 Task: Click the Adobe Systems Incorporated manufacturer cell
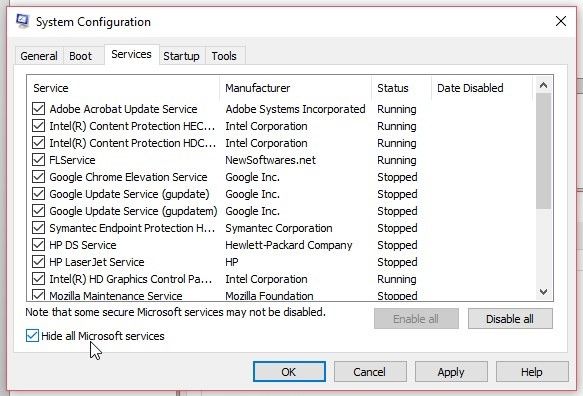coord(295,109)
